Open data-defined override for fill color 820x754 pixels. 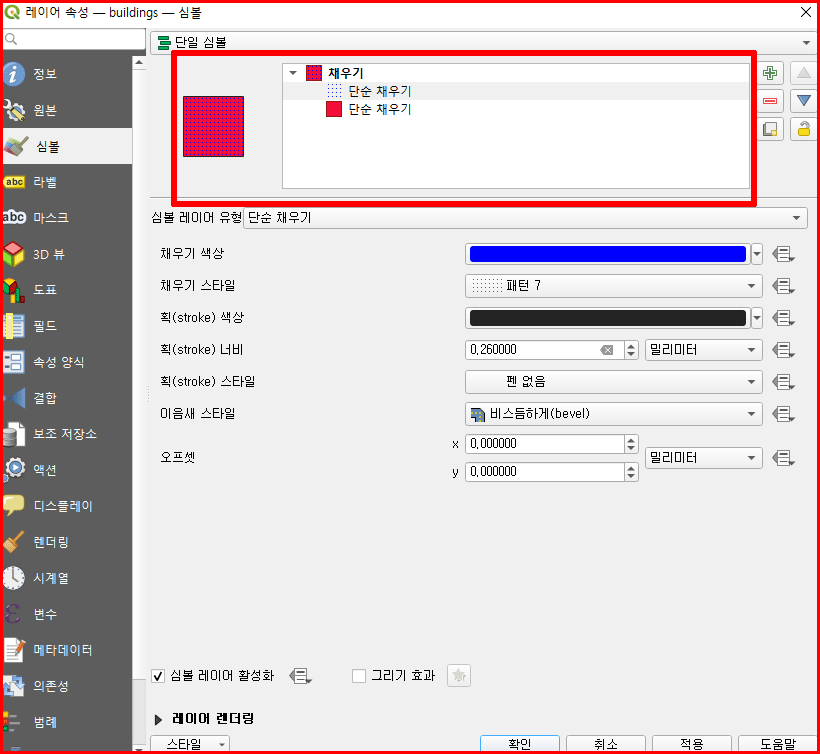point(783,255)
